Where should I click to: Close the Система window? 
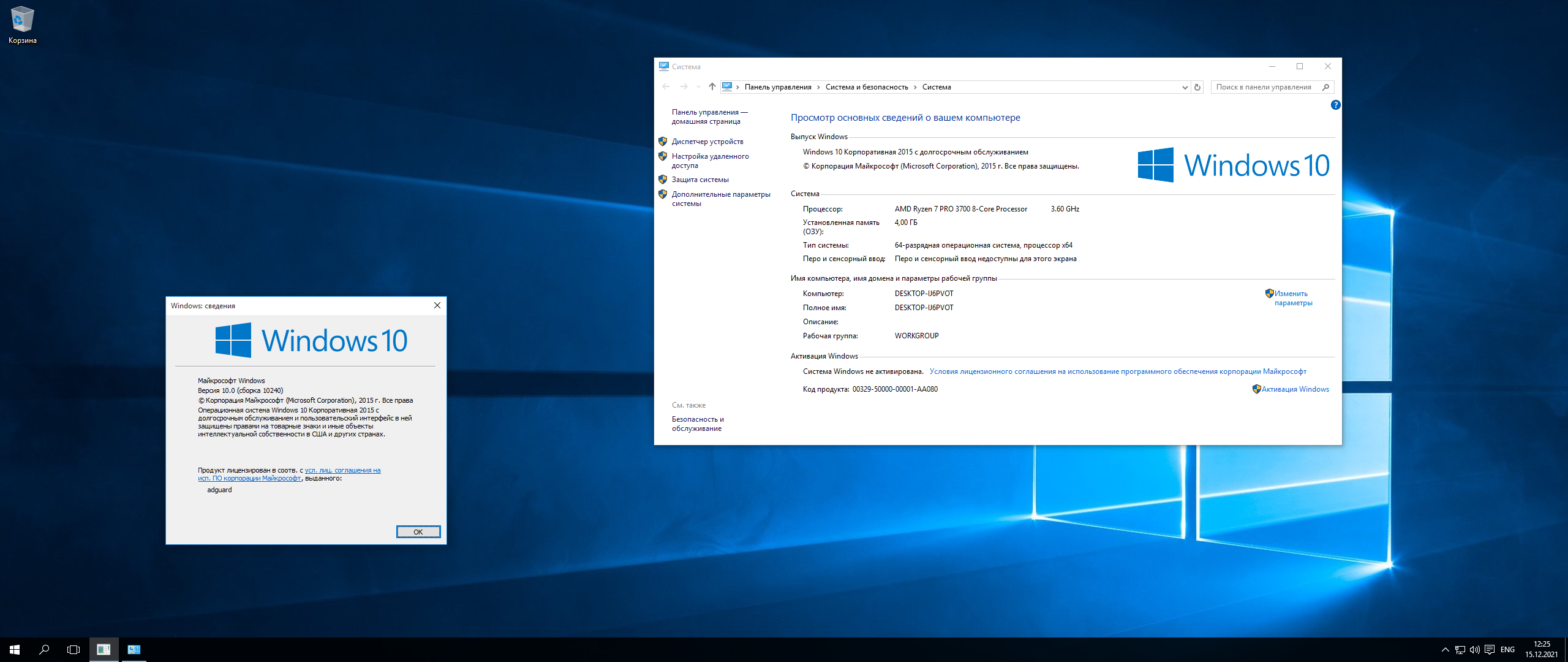point(1327,66)
